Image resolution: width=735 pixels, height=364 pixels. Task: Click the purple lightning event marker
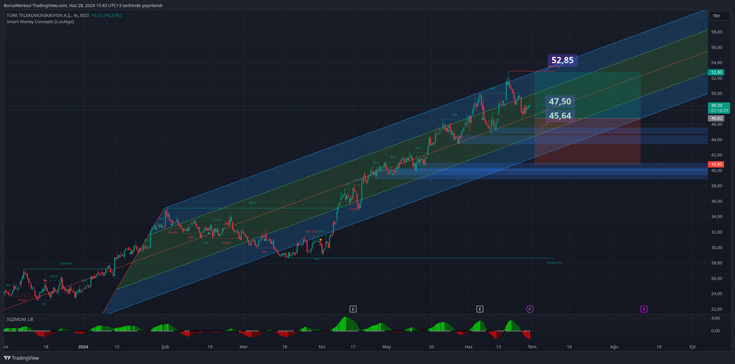coord(530,309)
